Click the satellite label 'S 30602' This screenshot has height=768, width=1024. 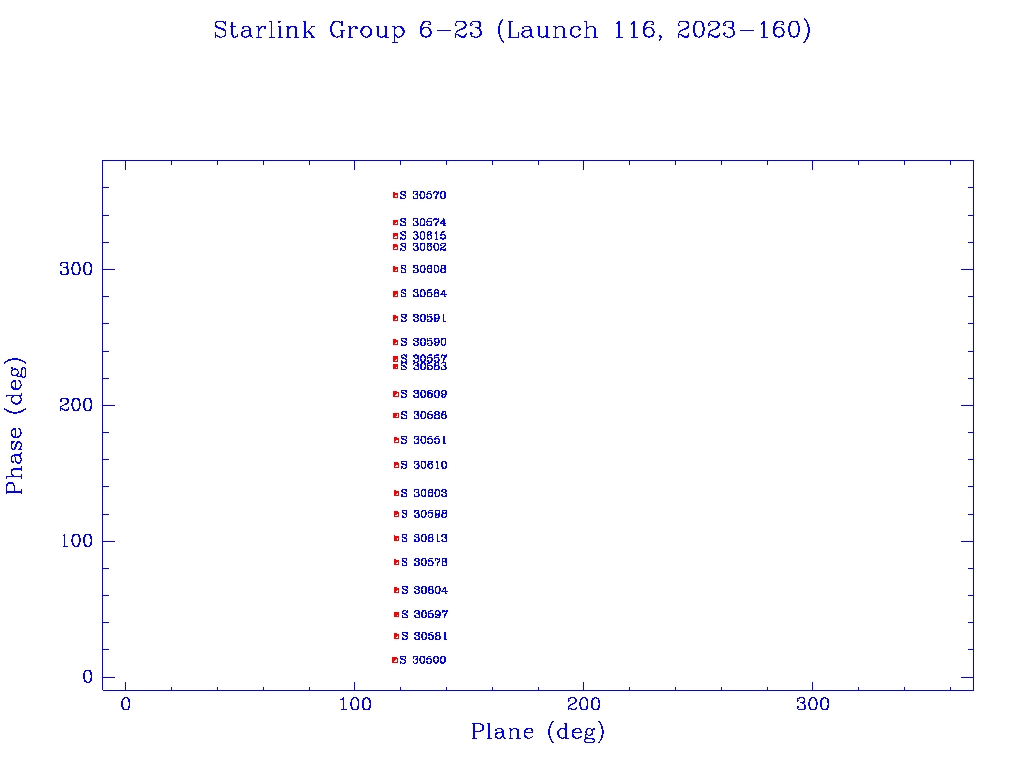coord(423,247)
